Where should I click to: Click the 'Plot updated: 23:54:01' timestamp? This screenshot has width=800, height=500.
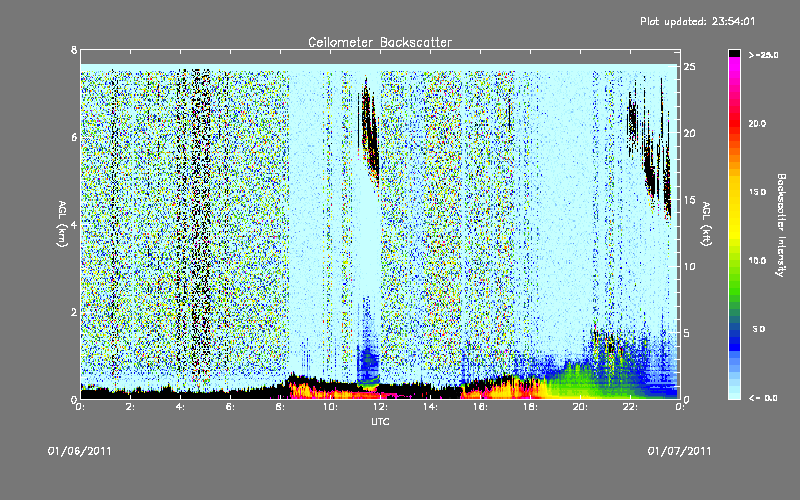[697, 21]
